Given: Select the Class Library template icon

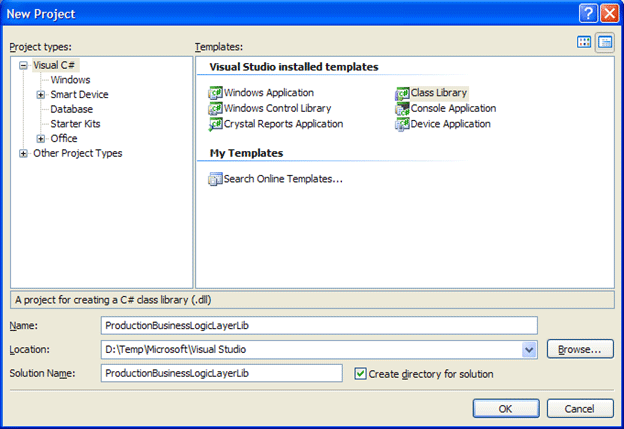Looking at the screenshot, I should (402, 94).
